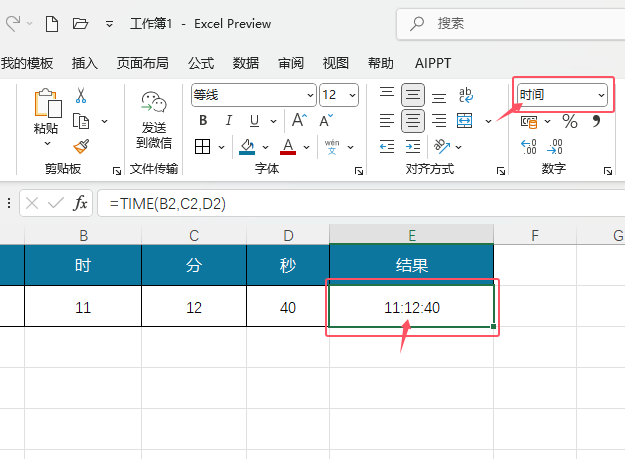This screenshot has width=625, height=459.
Task: Increase decimal places icon
Action: 529,147
